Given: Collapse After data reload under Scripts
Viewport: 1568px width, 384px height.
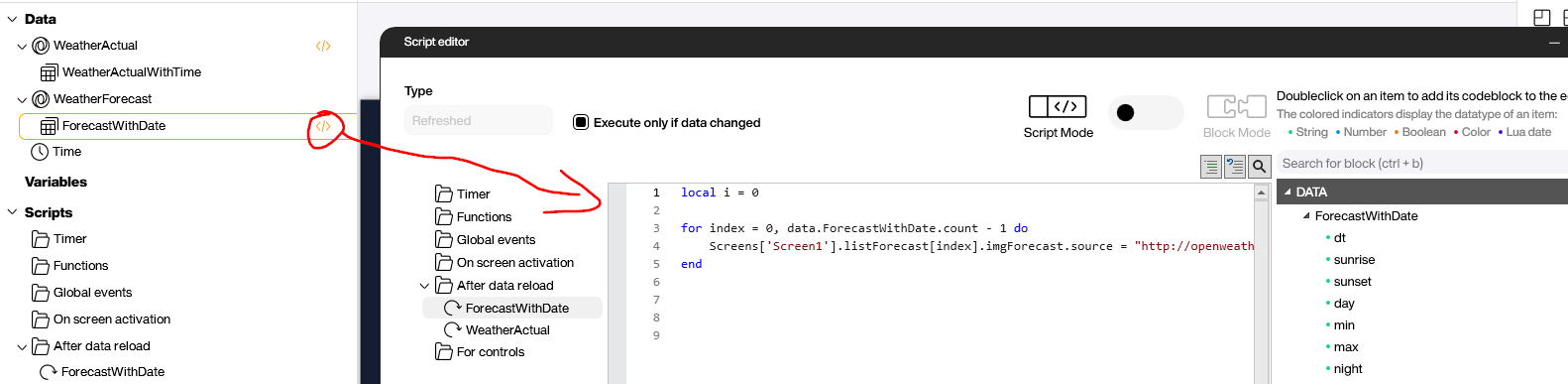Looking at the screenshot, I should (22, 346).
